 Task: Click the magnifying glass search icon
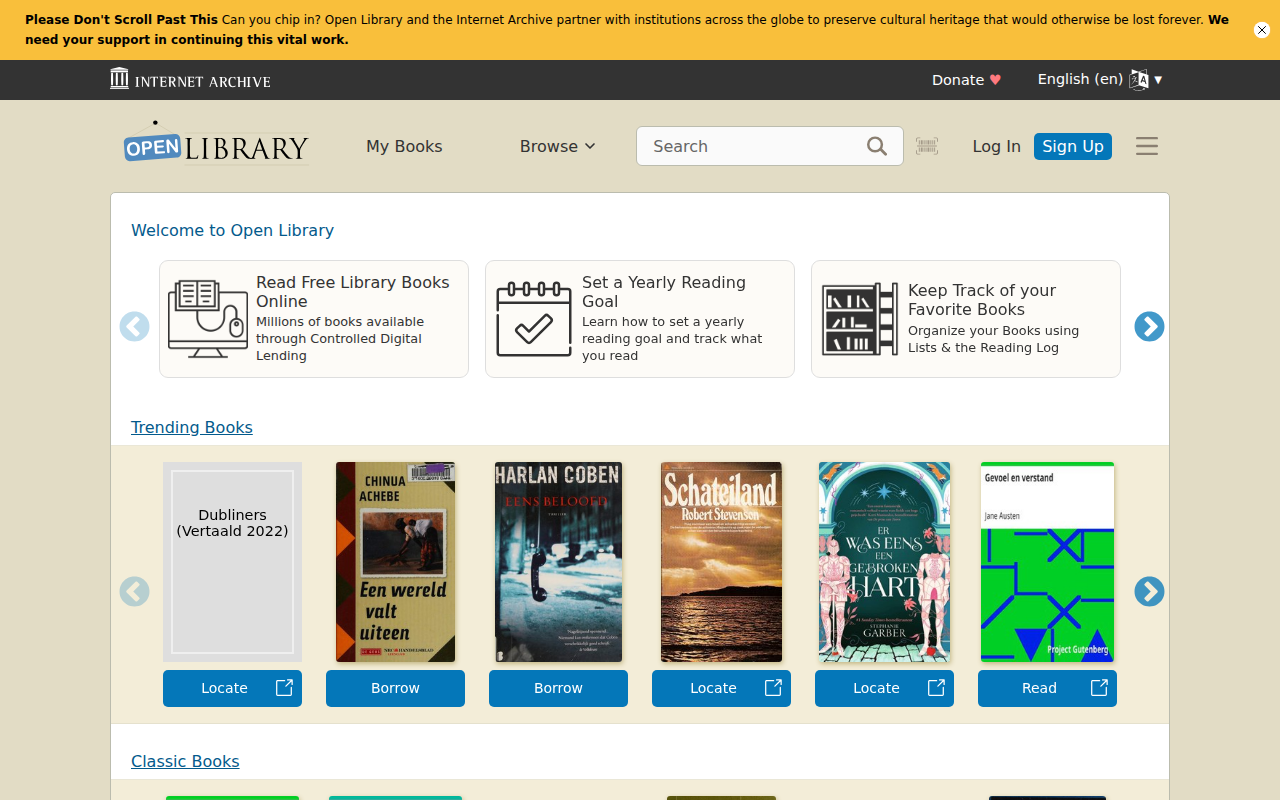(x=877, y=146)
